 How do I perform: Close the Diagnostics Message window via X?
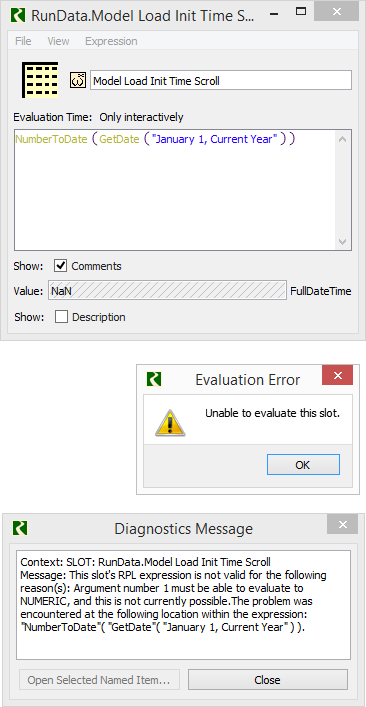click(343, 524)
